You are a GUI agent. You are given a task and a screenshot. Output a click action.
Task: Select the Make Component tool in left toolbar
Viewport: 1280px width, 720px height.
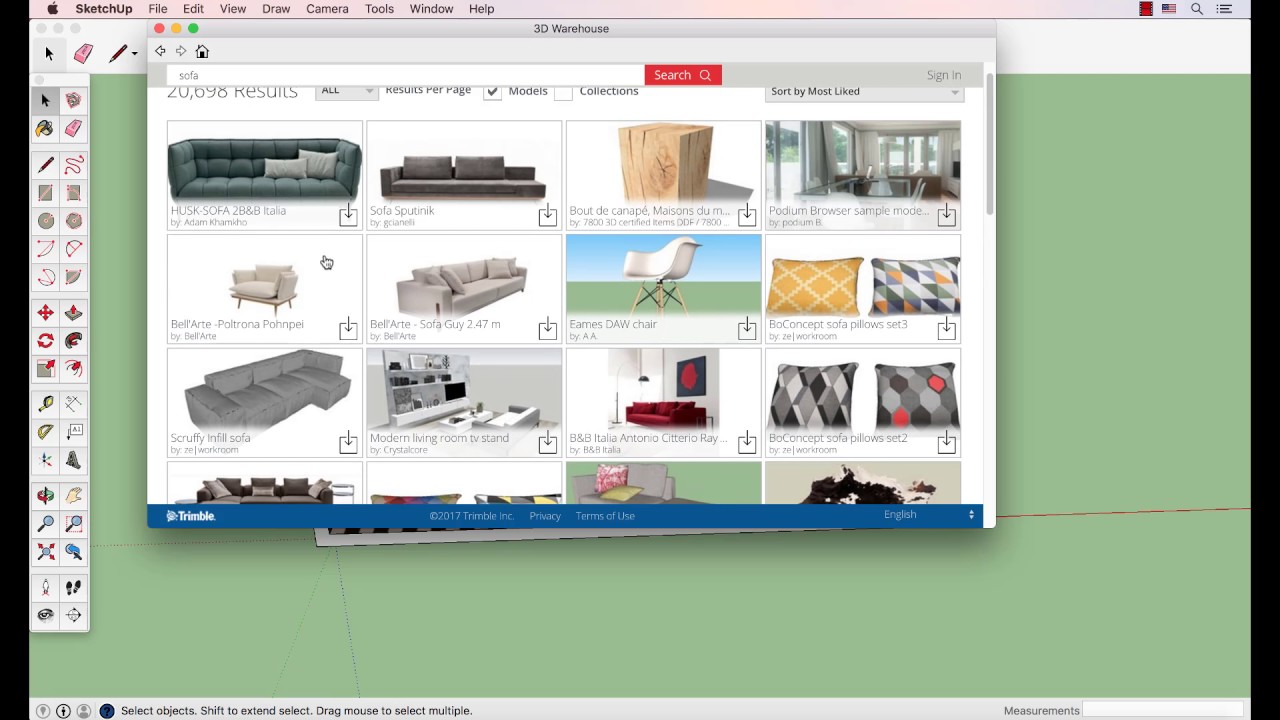73,100
